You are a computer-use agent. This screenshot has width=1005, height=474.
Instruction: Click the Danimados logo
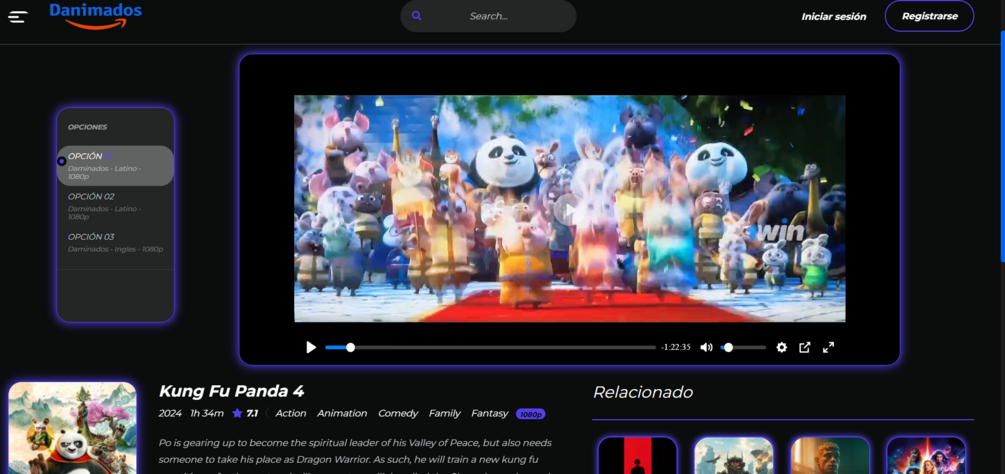pyautogui.click(x=96, y=15)
